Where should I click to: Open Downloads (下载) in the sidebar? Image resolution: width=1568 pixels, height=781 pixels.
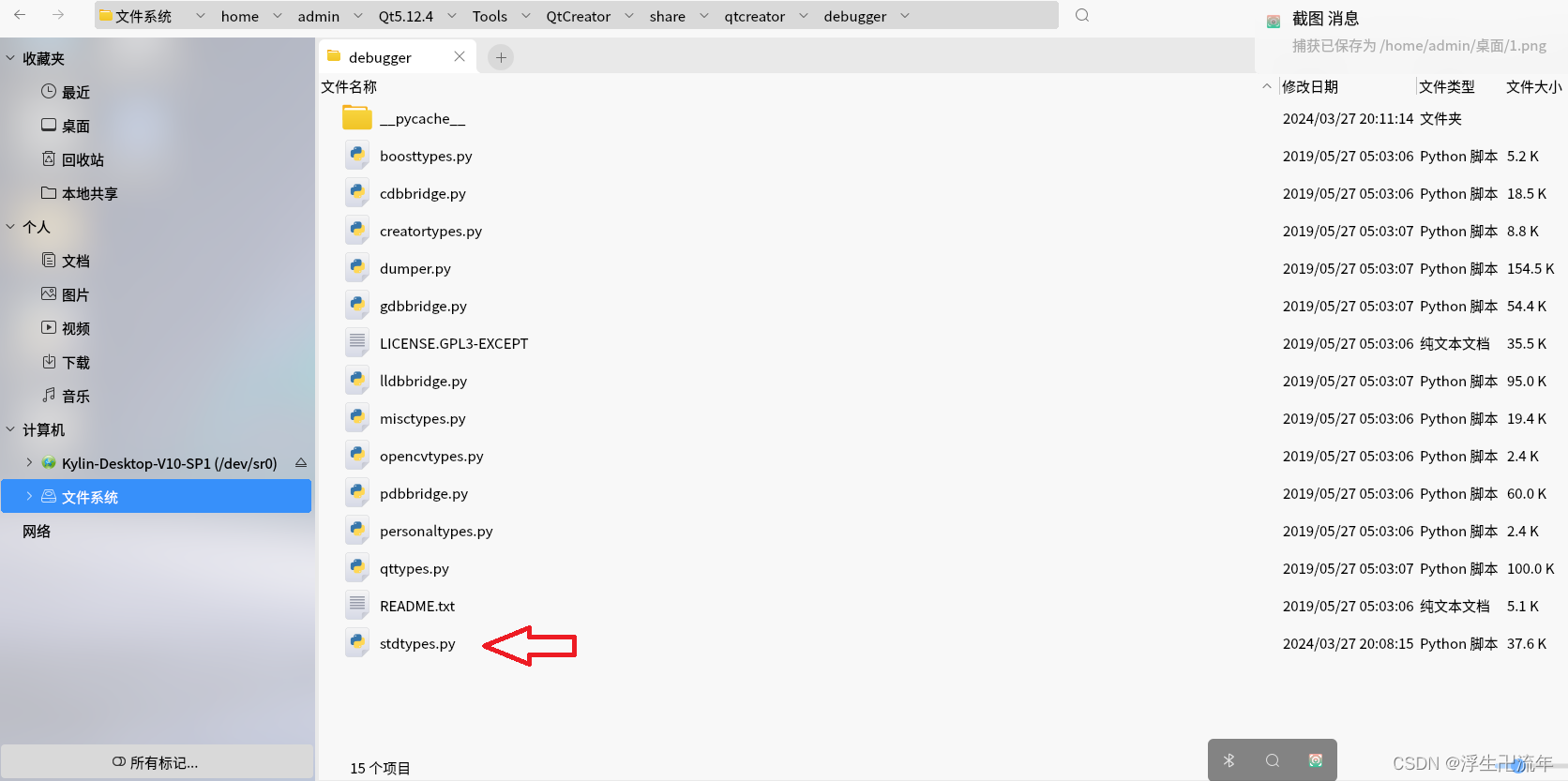click(66, 362)
